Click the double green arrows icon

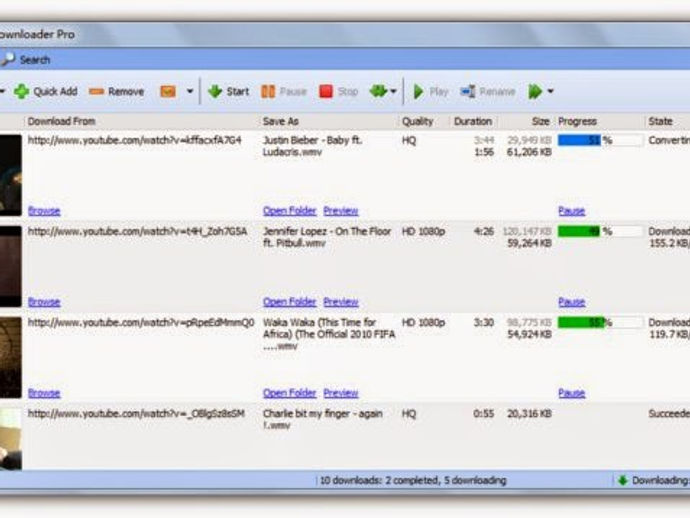tap(378, 92)
